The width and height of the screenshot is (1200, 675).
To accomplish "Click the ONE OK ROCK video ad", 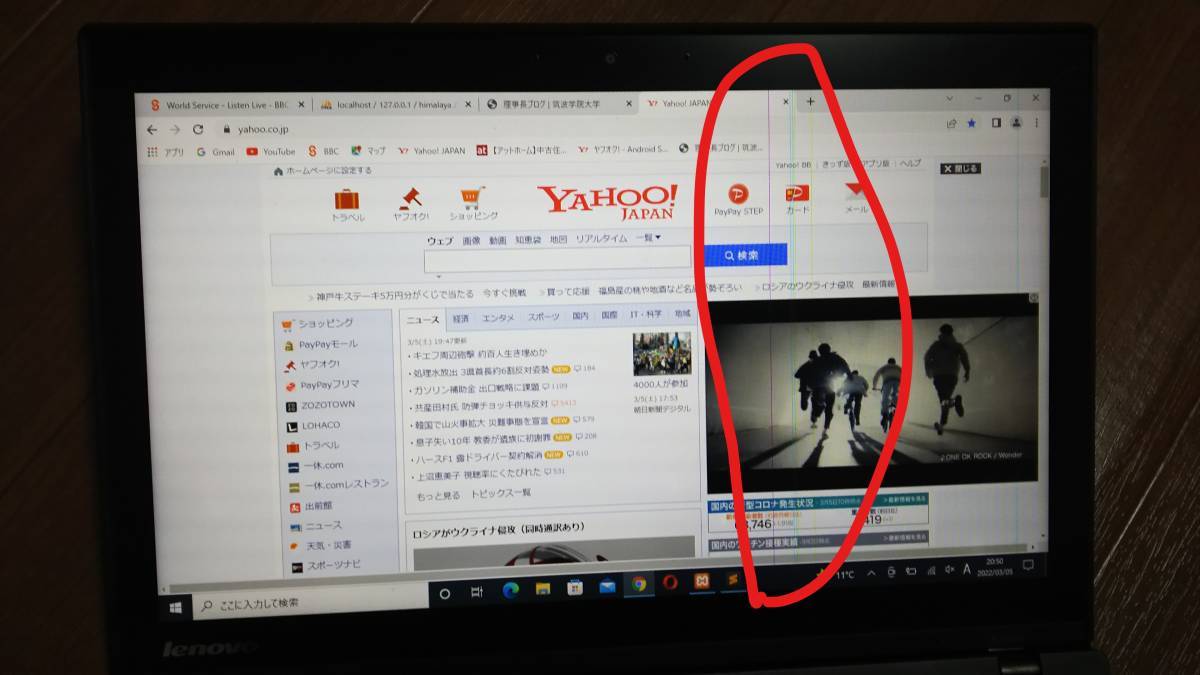I will [872, 394].
